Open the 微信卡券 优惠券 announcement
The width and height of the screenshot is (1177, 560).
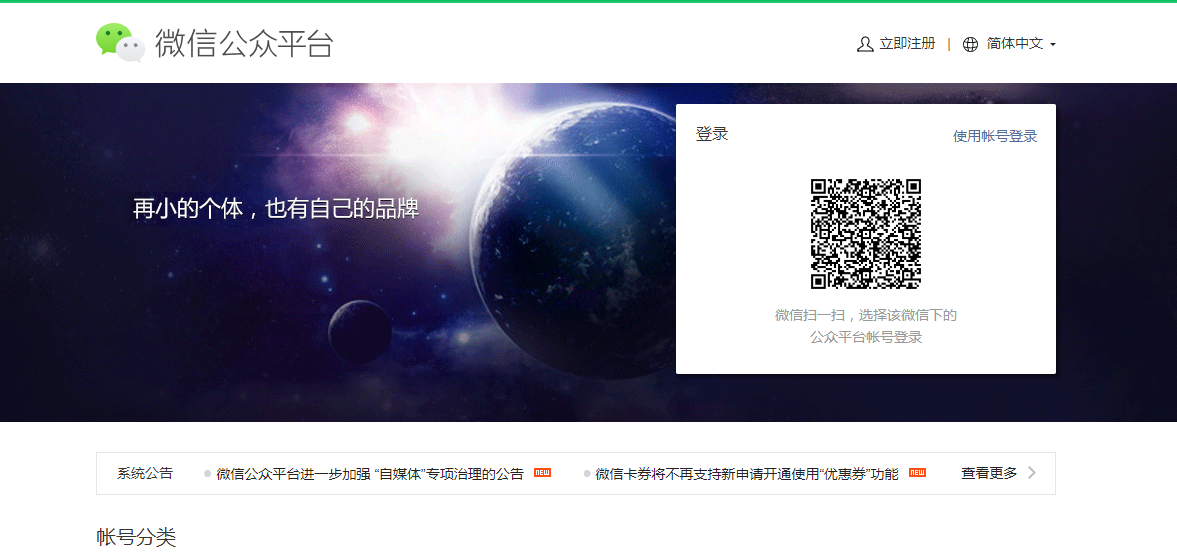[x=747, y=474]
